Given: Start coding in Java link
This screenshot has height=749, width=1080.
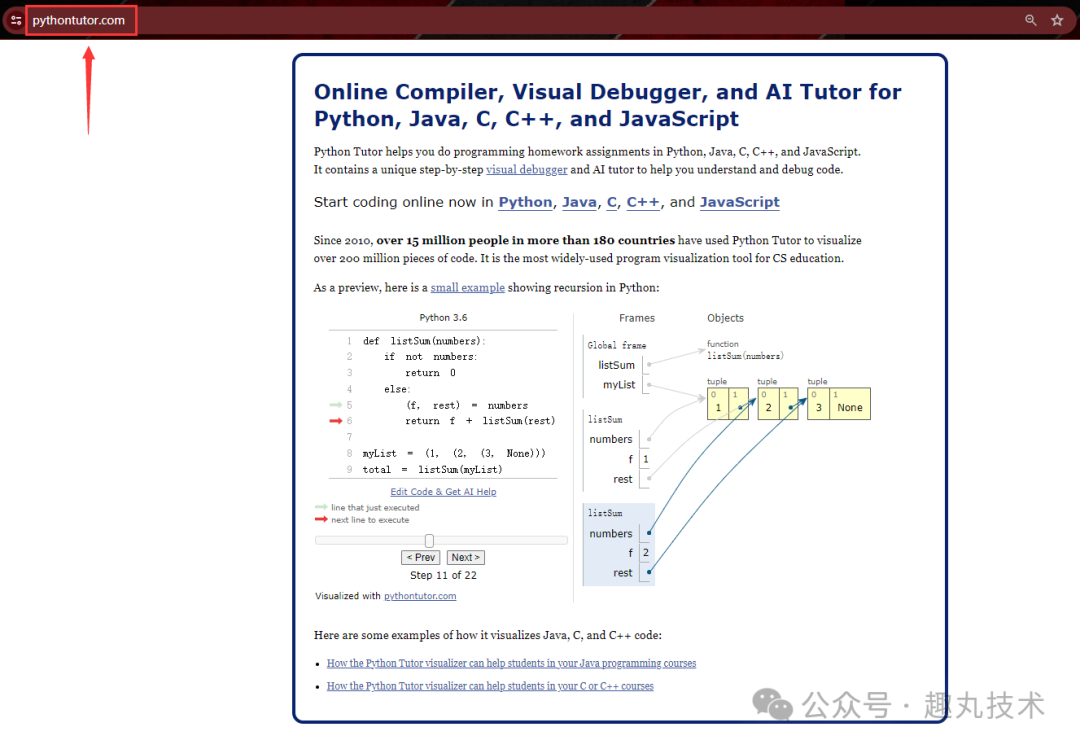Looking at the screenshot, I should [x=579, y=202].
